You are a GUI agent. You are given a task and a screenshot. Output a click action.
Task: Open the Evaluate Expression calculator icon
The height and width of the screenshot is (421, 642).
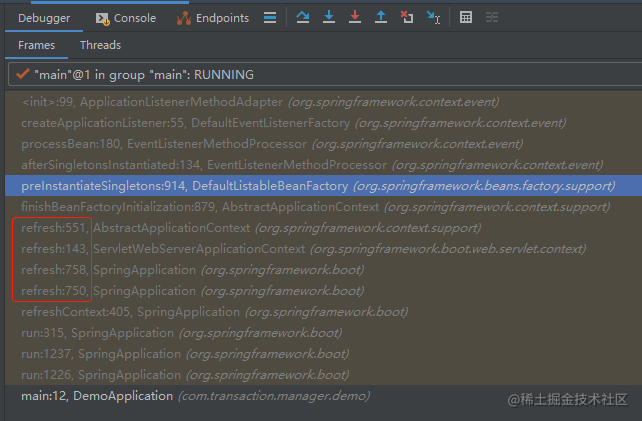pyautogui.click(x=466, y=17)
